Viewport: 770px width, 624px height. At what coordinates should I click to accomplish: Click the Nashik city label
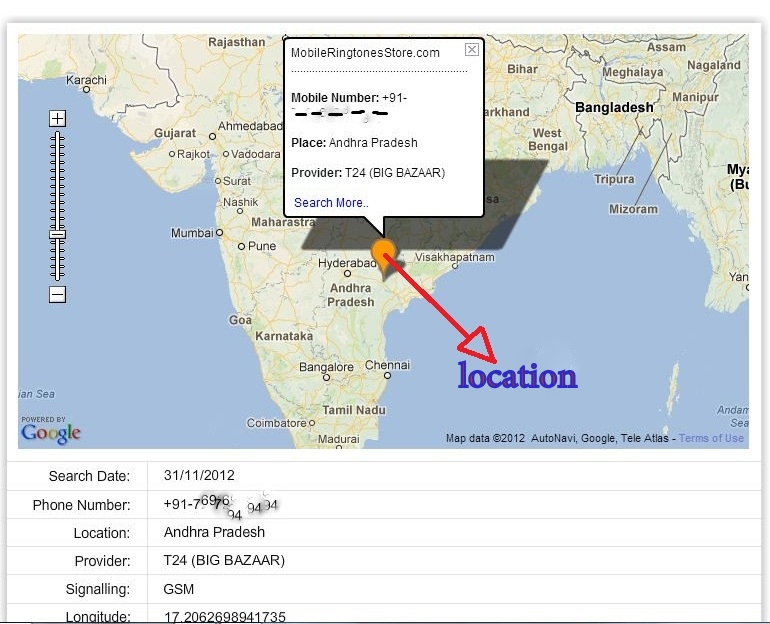click(x=240, y=202)
